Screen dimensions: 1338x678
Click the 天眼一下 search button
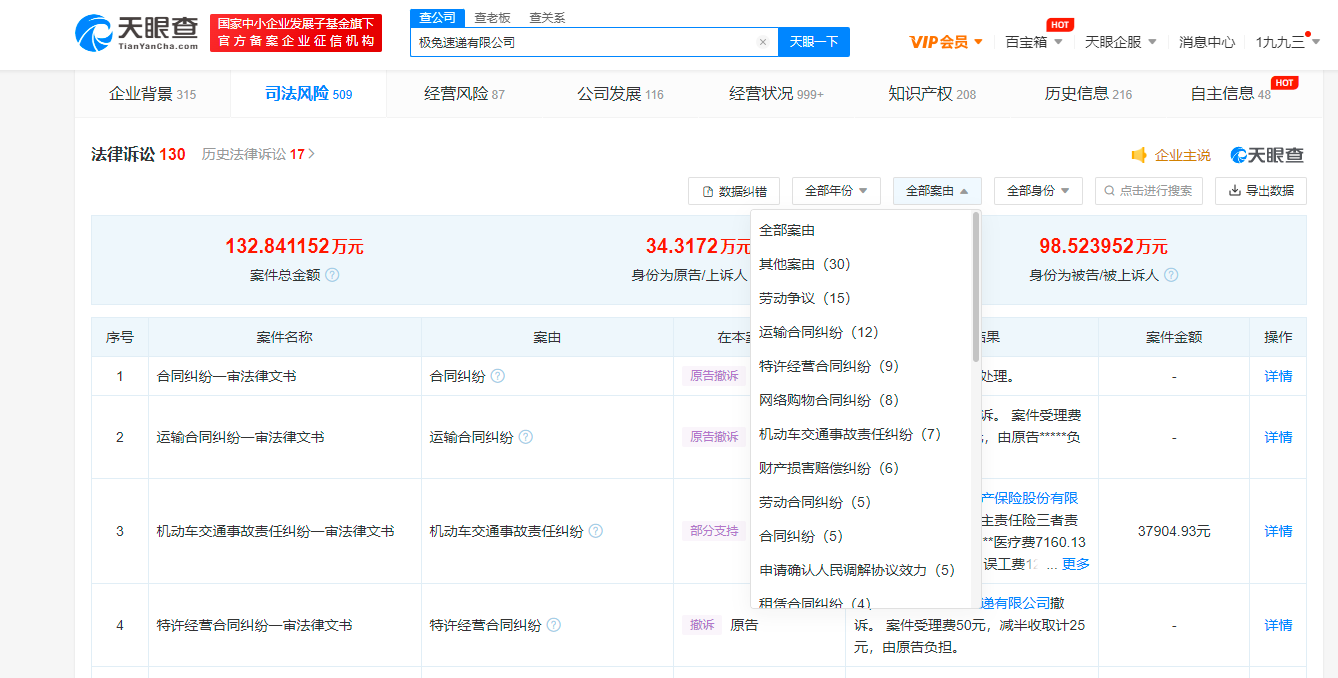tap(813, 42)
